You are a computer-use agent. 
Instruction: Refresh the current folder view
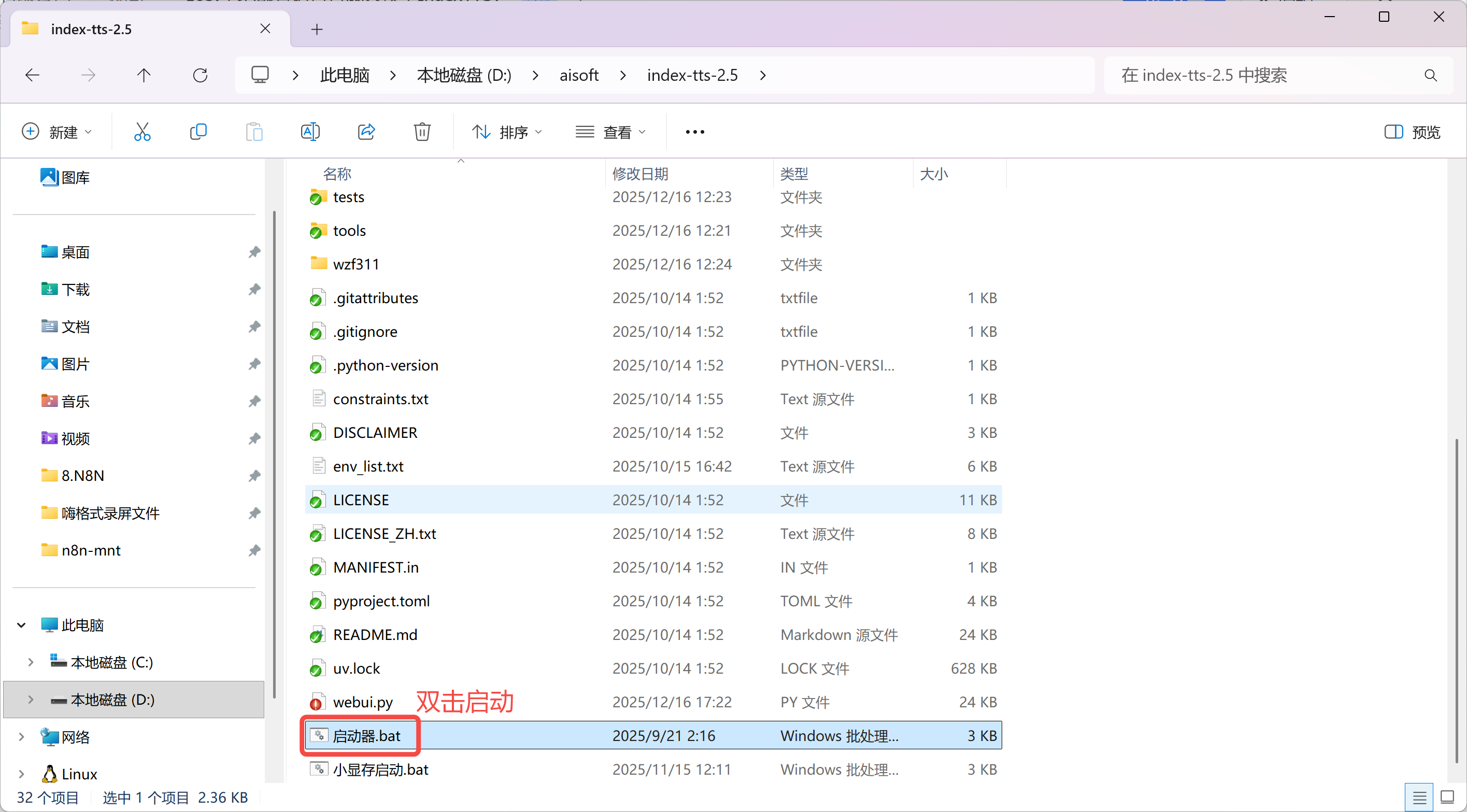click(x=200, y=75)
